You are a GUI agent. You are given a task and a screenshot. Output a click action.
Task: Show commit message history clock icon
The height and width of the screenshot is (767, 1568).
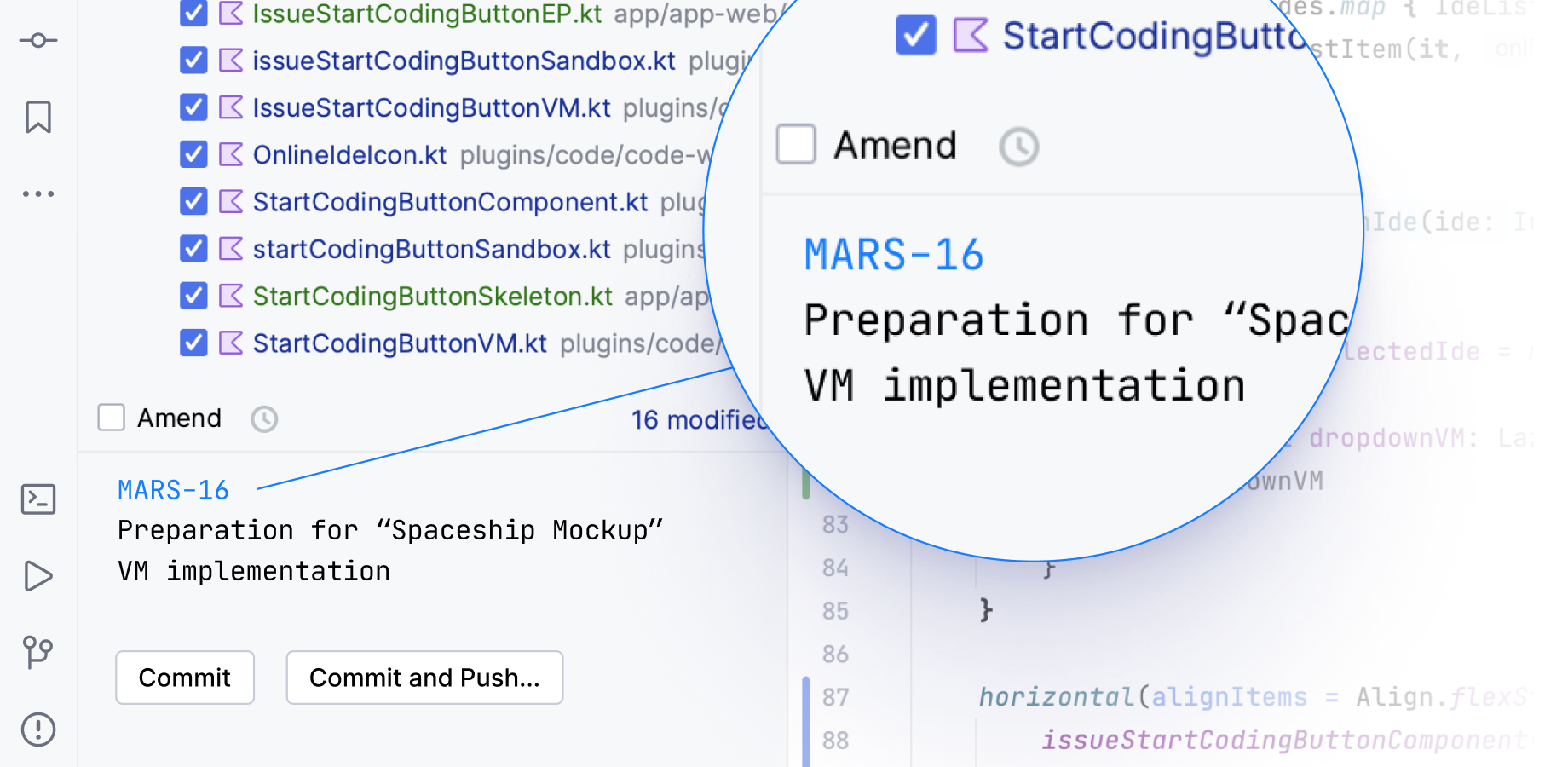(264, 419)
